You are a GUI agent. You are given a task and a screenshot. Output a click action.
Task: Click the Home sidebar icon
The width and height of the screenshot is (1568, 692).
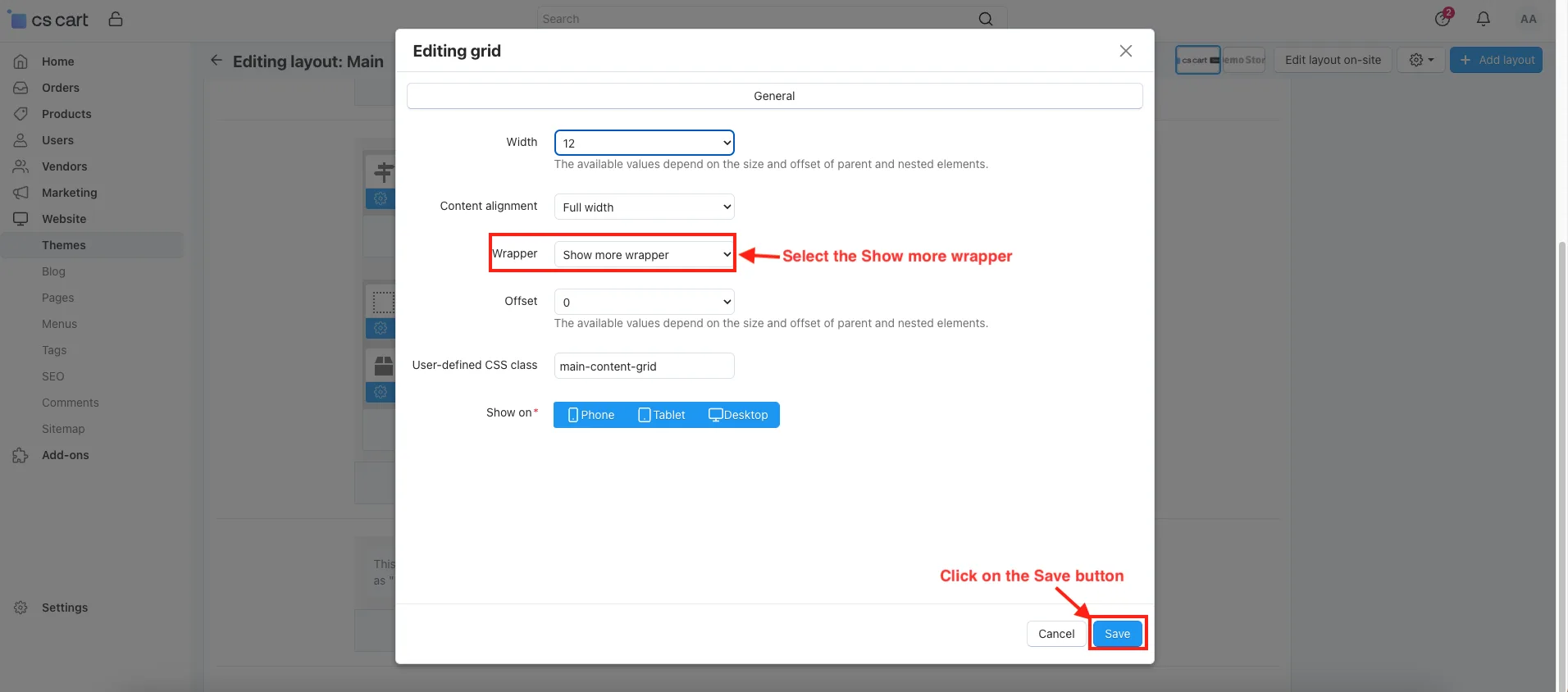pos(21,61)
